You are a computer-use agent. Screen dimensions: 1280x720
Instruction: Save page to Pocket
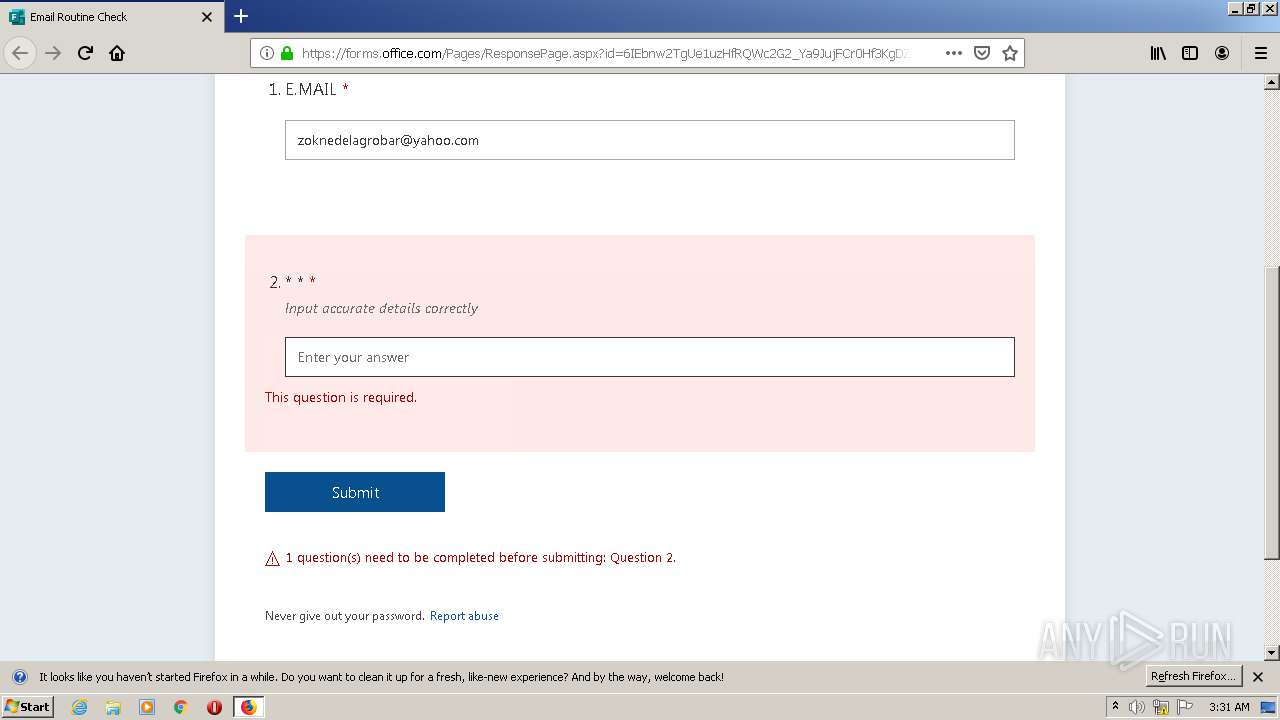[x=982, y=53]
